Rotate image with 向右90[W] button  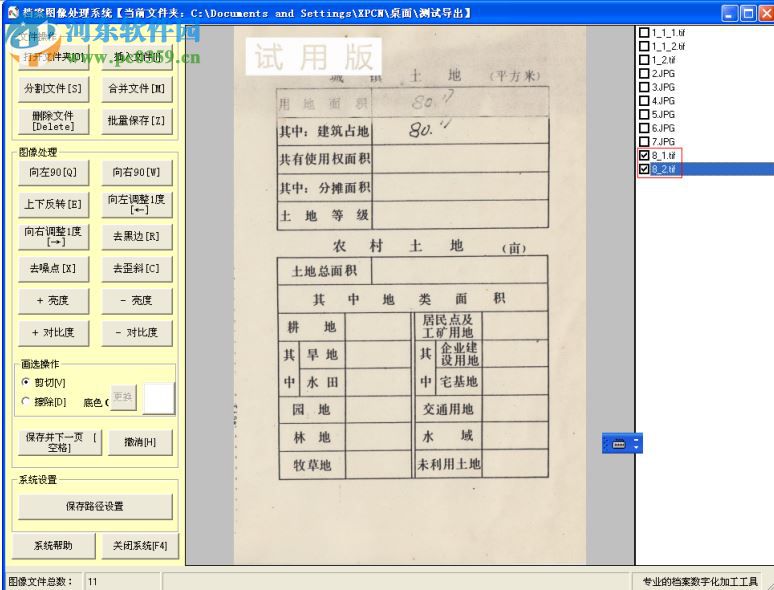(x=137, y=172)
